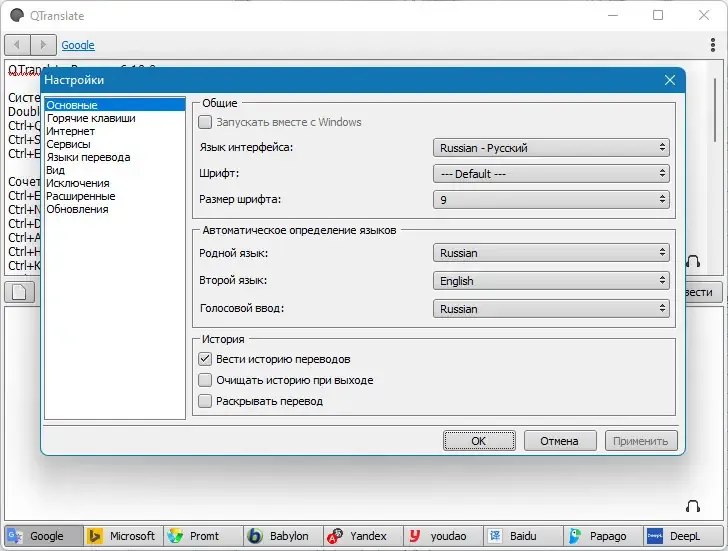Select Интернет settings category
Viewport: 728px width, 551px height.
coord(115,131)
